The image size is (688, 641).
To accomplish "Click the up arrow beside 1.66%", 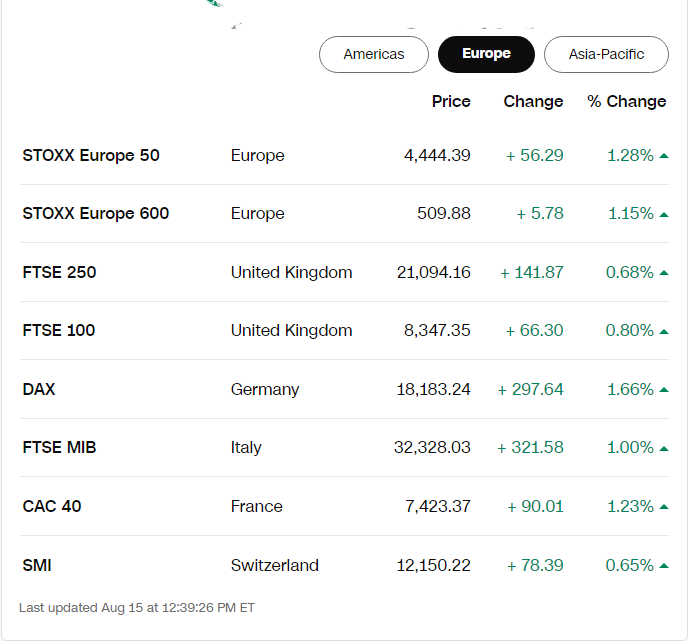I will (x=664, y=390).
